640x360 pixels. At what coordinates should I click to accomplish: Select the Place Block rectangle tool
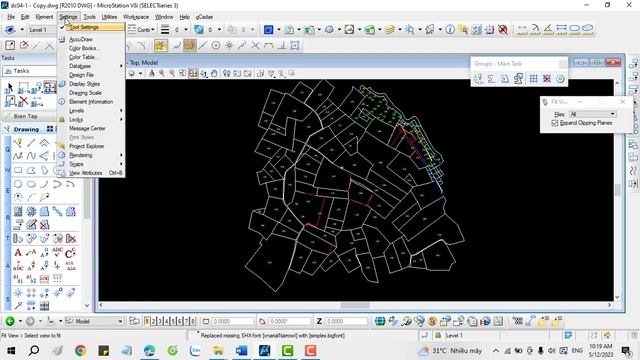(x=18, y=170)
